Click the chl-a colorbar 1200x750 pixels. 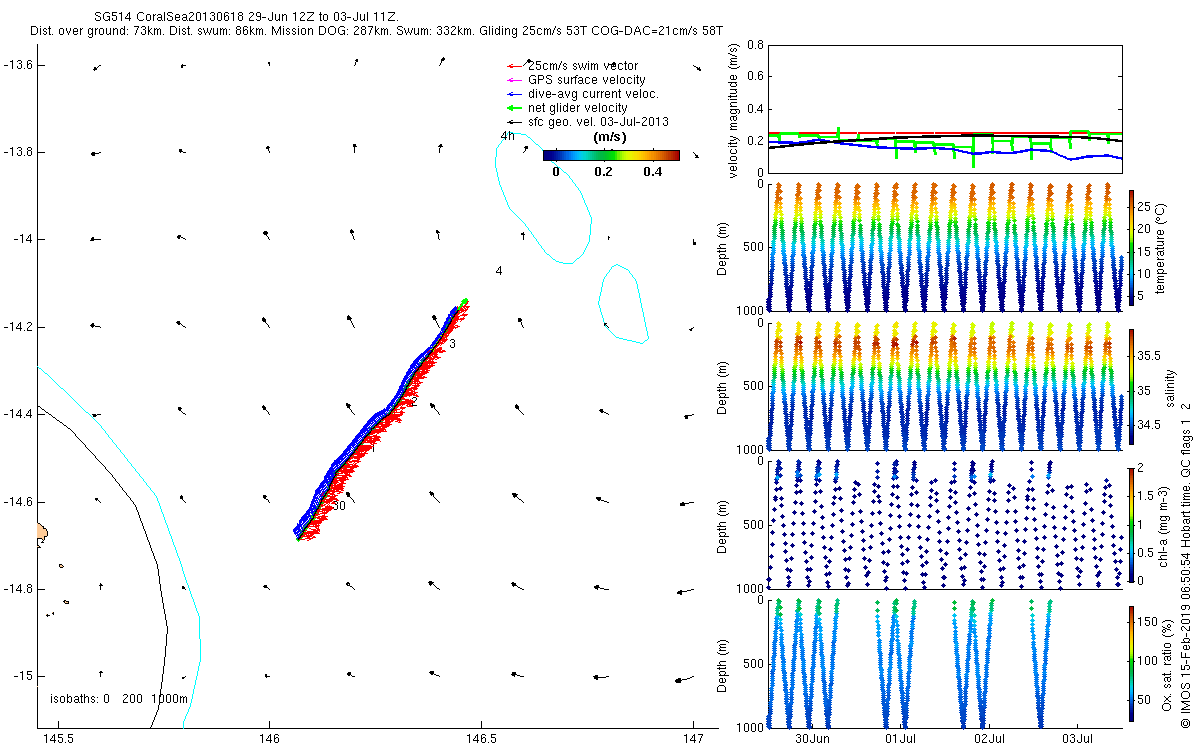click(1131, 524)
